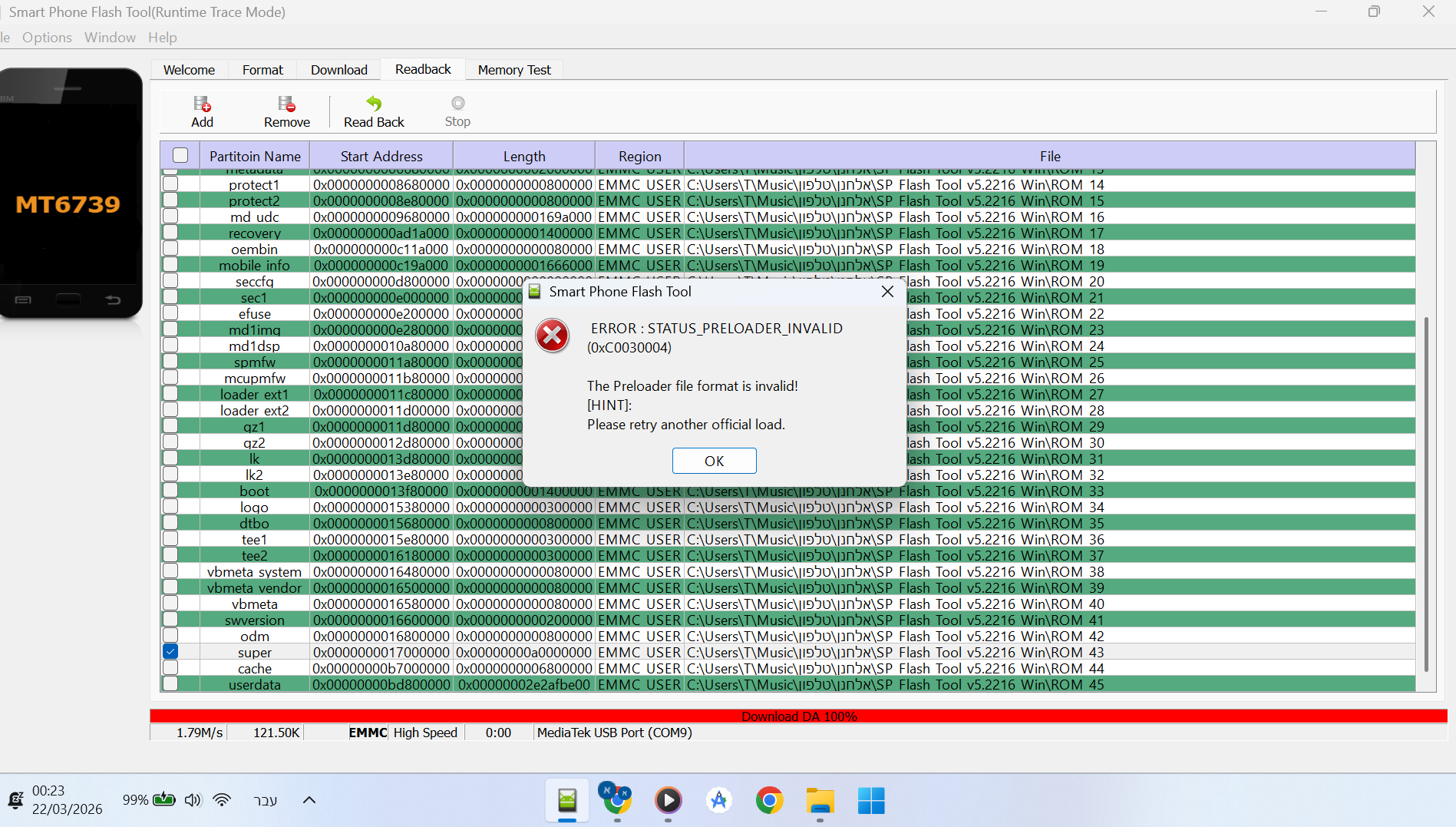Click the Add readback entry icon
This screenshot has width=1456, height=827.
coord(202,104)
